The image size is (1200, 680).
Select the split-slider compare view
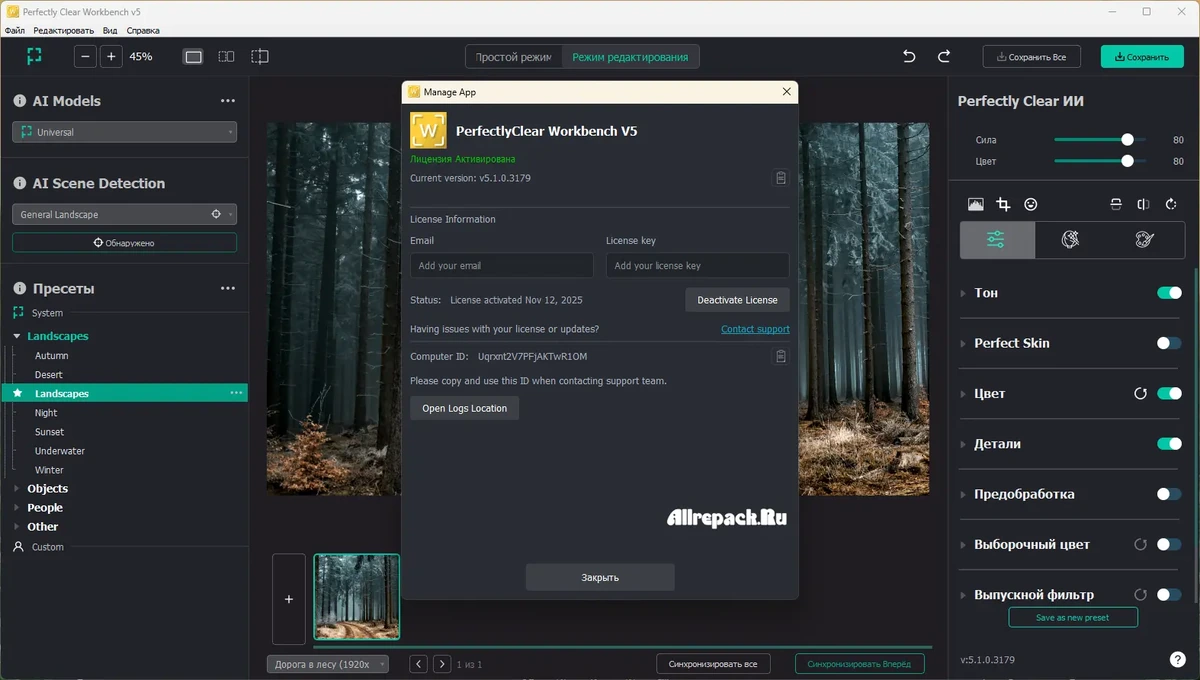coord(260,57)
